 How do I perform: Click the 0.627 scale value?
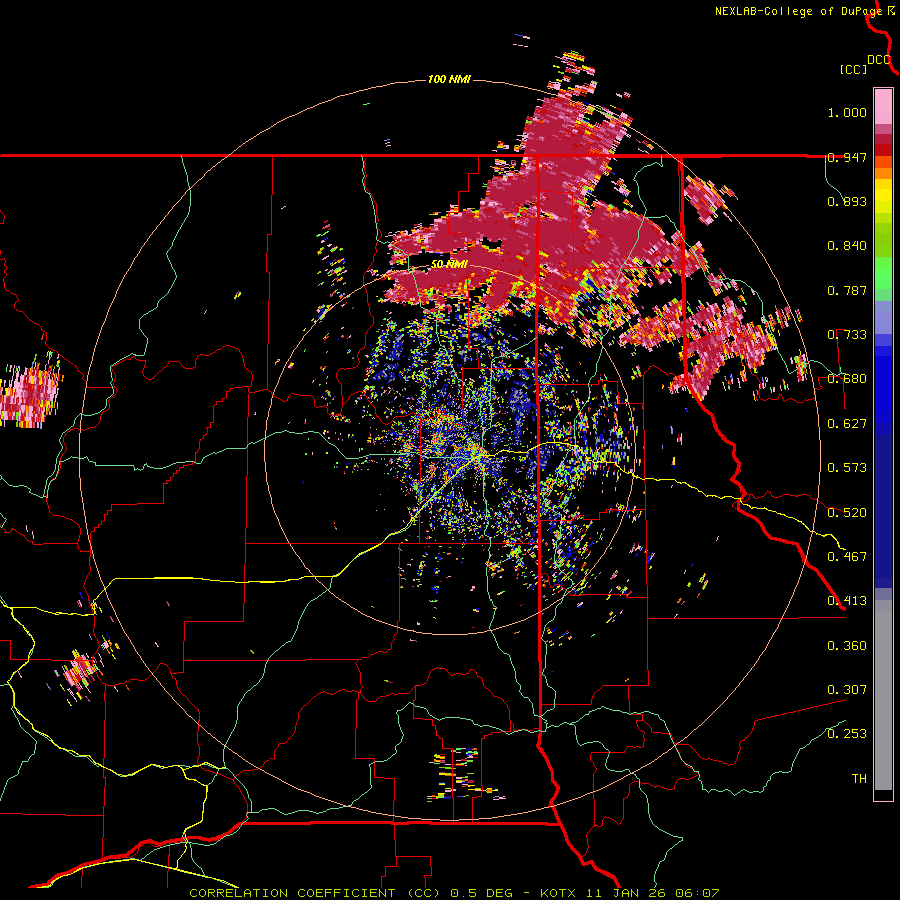pos(847,424)
